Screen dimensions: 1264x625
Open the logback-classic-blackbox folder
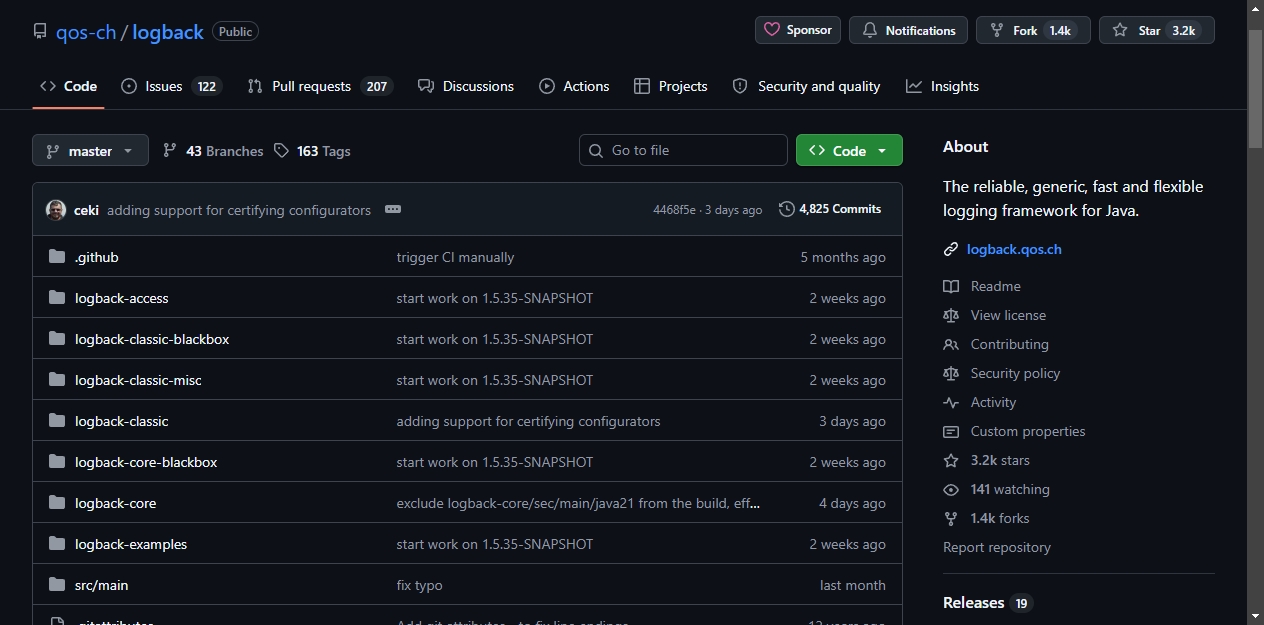[x=152, y=339]
